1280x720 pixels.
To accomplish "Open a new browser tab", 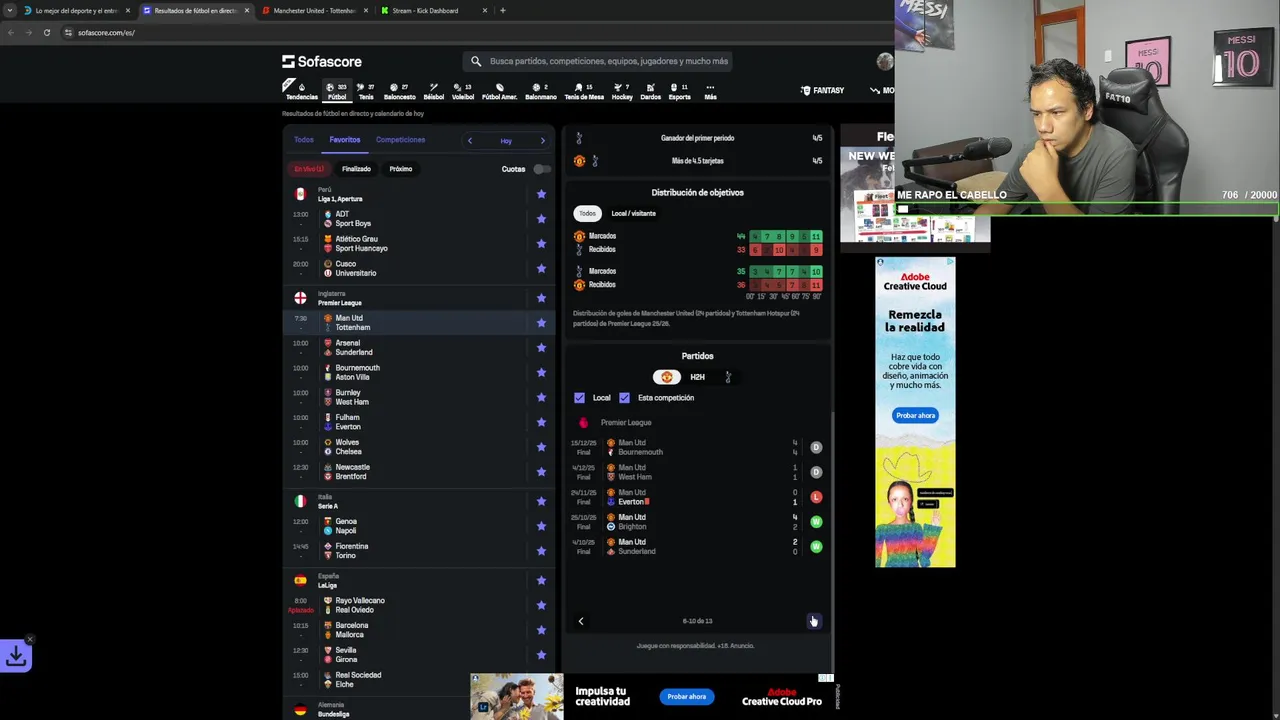I will pos(503,10).
